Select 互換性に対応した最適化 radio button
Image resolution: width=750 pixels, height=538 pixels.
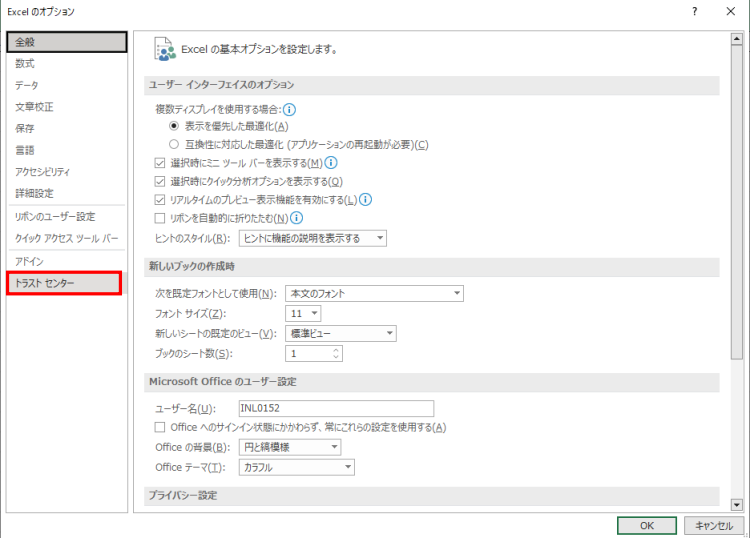click(174, 144)
